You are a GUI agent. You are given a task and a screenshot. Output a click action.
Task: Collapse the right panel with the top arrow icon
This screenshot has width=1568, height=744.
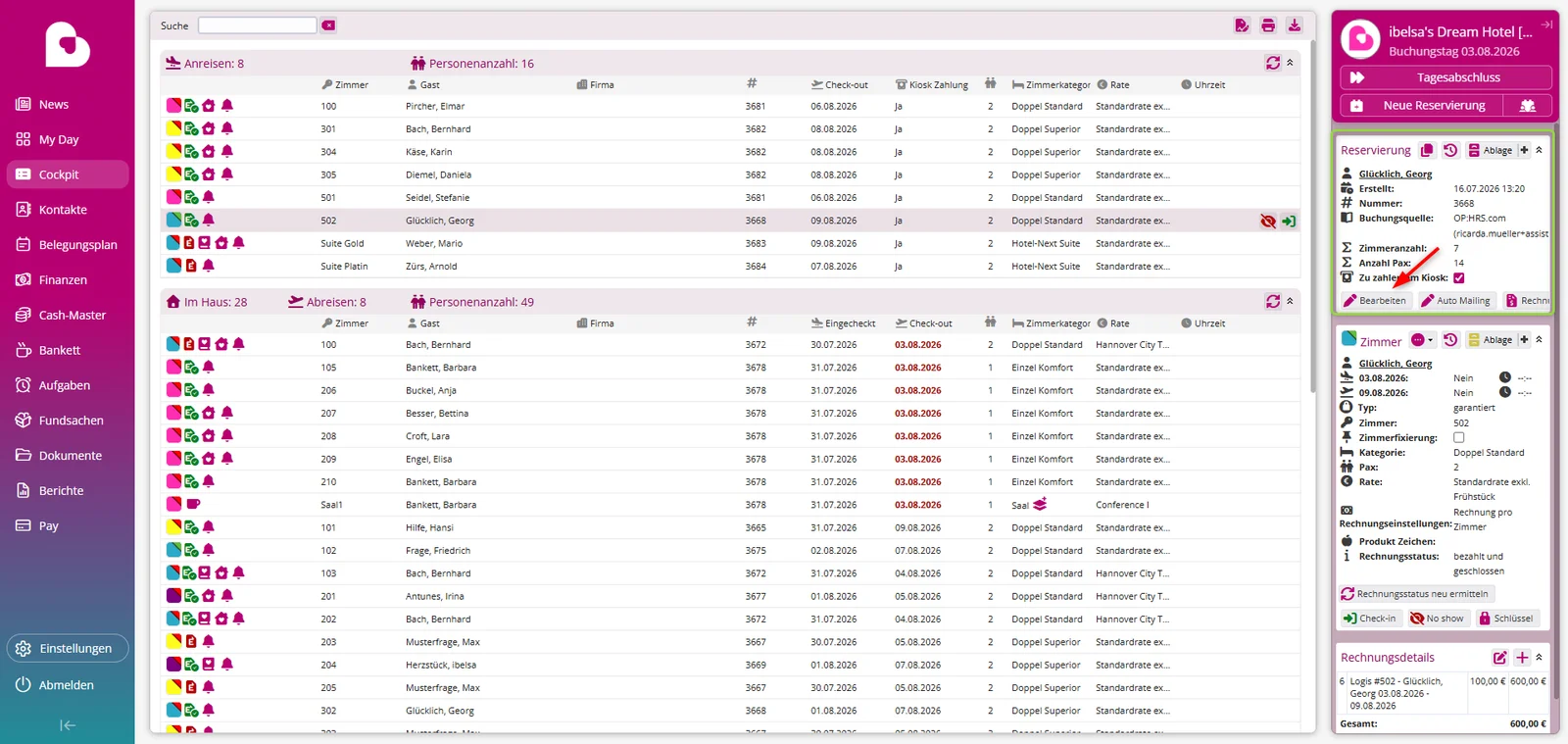1547,25
